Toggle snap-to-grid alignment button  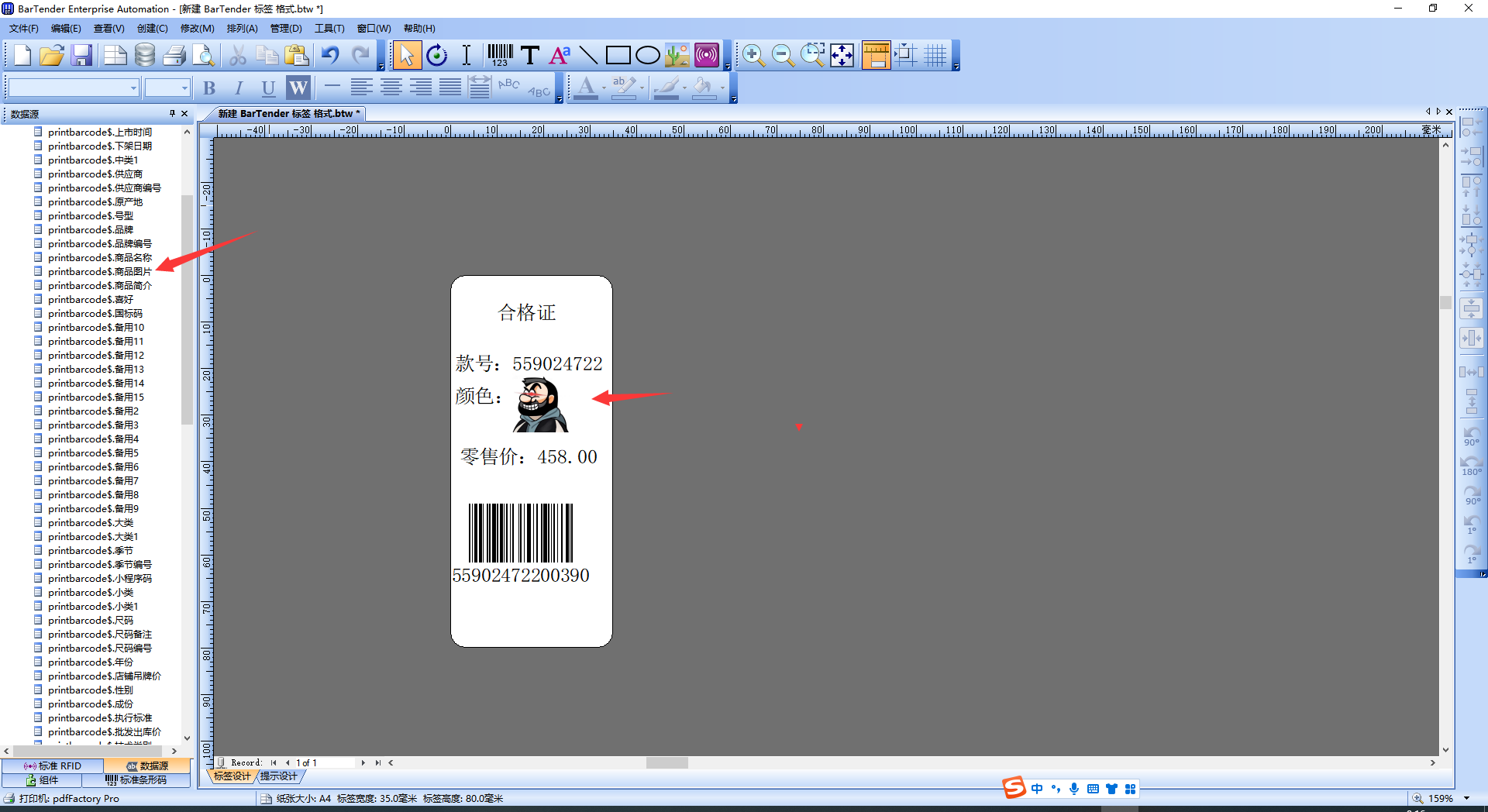[x=906, y=56]
